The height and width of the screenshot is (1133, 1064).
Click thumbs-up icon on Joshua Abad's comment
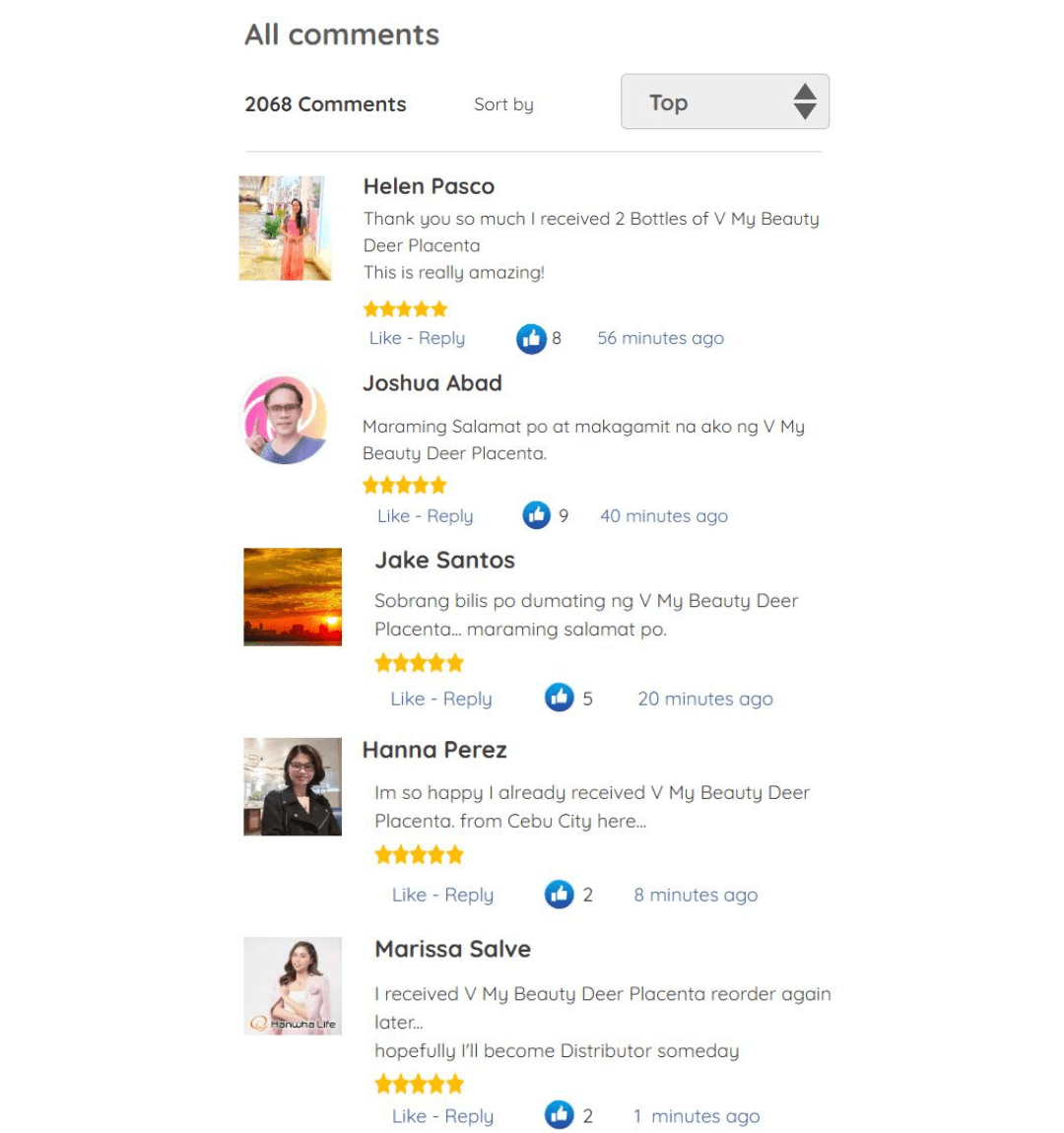(x=536, y=515)
